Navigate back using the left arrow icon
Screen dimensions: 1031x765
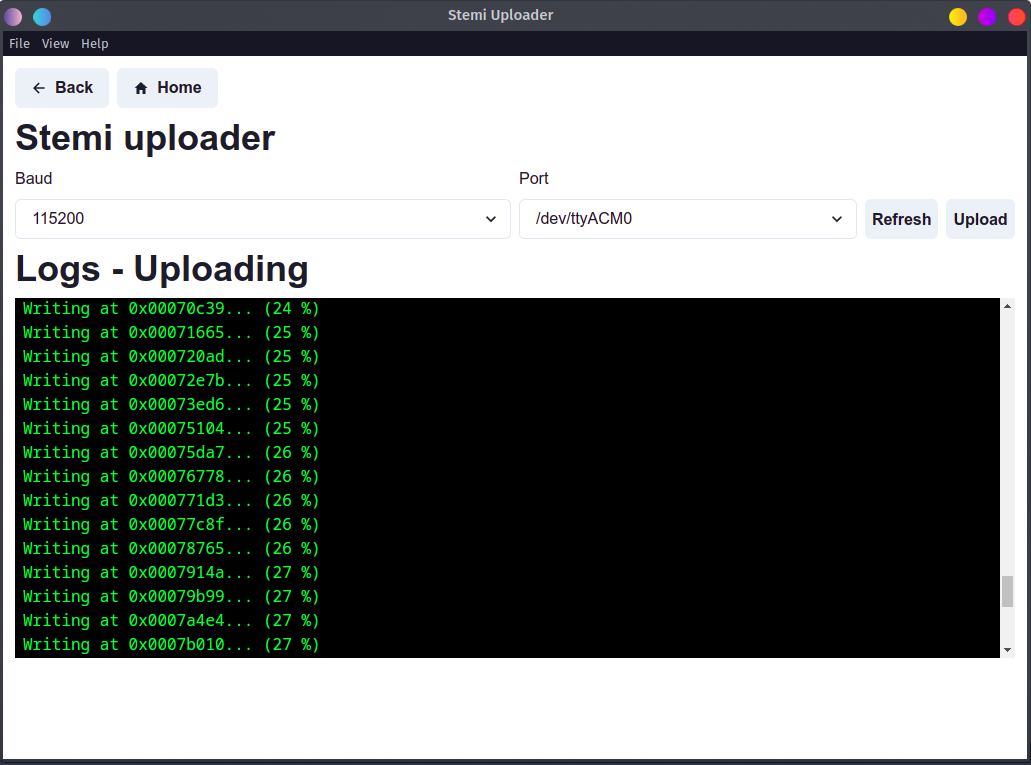click(38, 88)
